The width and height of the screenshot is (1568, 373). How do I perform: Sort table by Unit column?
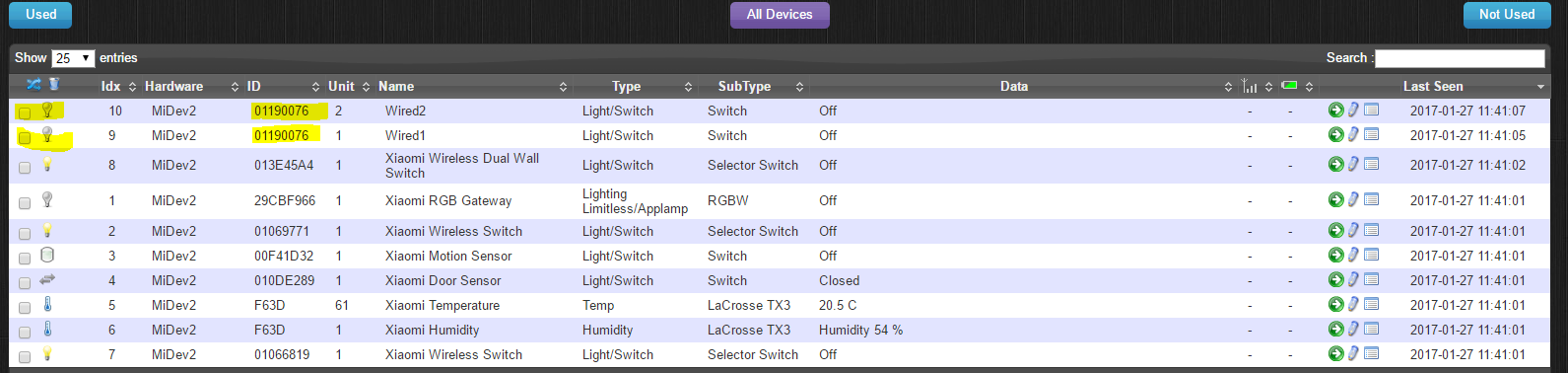[349, 86]
